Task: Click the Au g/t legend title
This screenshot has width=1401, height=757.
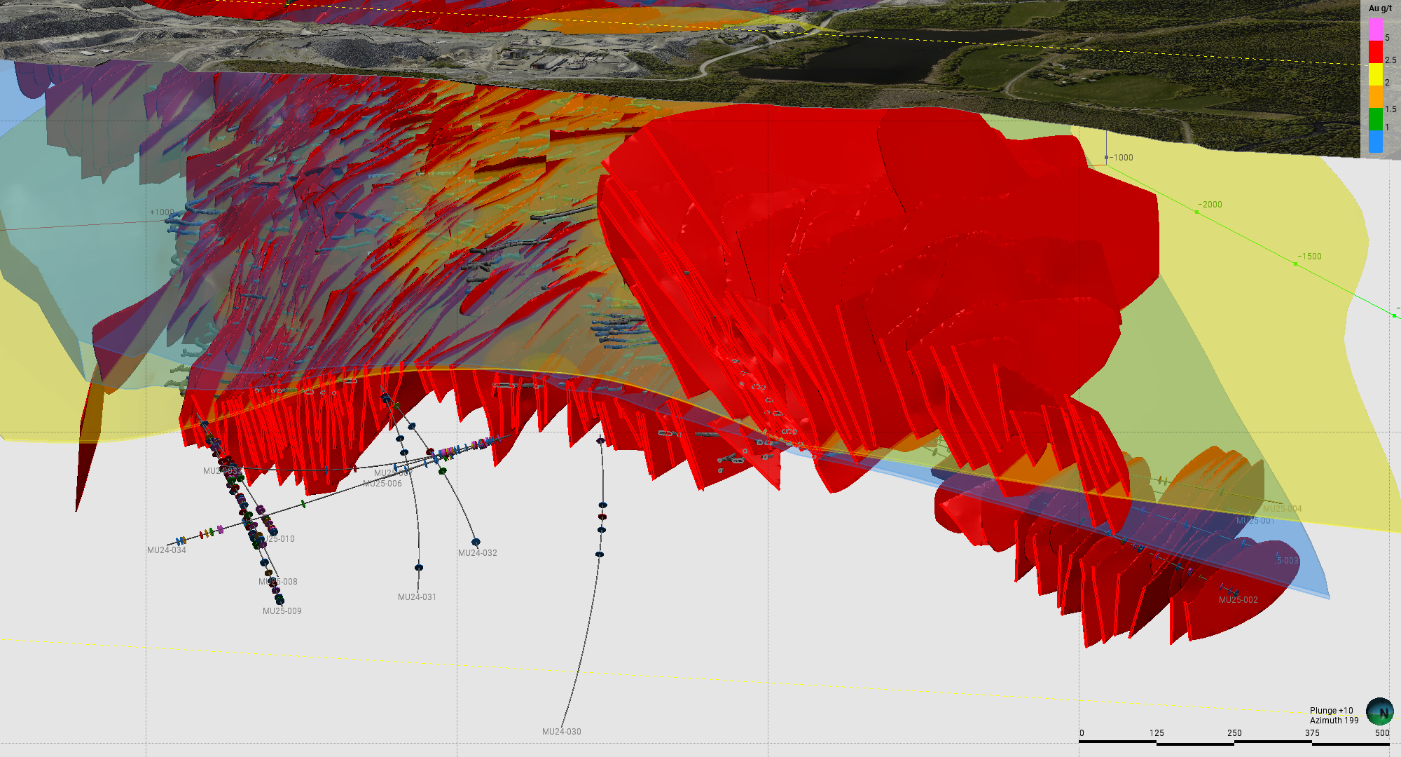Action: 1380,8
